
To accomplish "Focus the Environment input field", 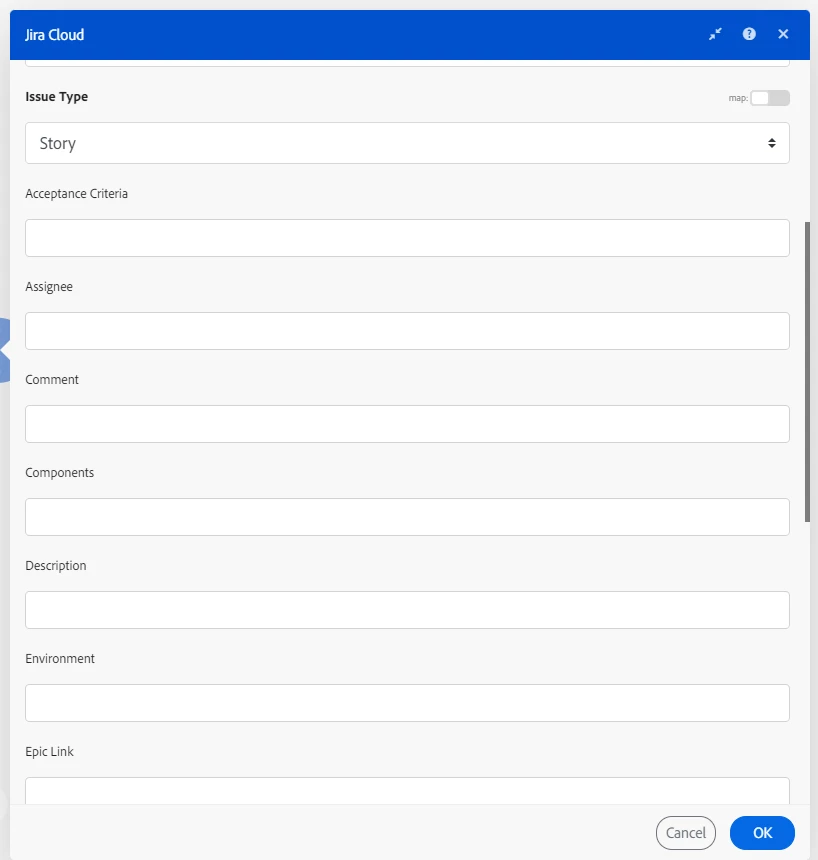I will click(x=407, y=703).
